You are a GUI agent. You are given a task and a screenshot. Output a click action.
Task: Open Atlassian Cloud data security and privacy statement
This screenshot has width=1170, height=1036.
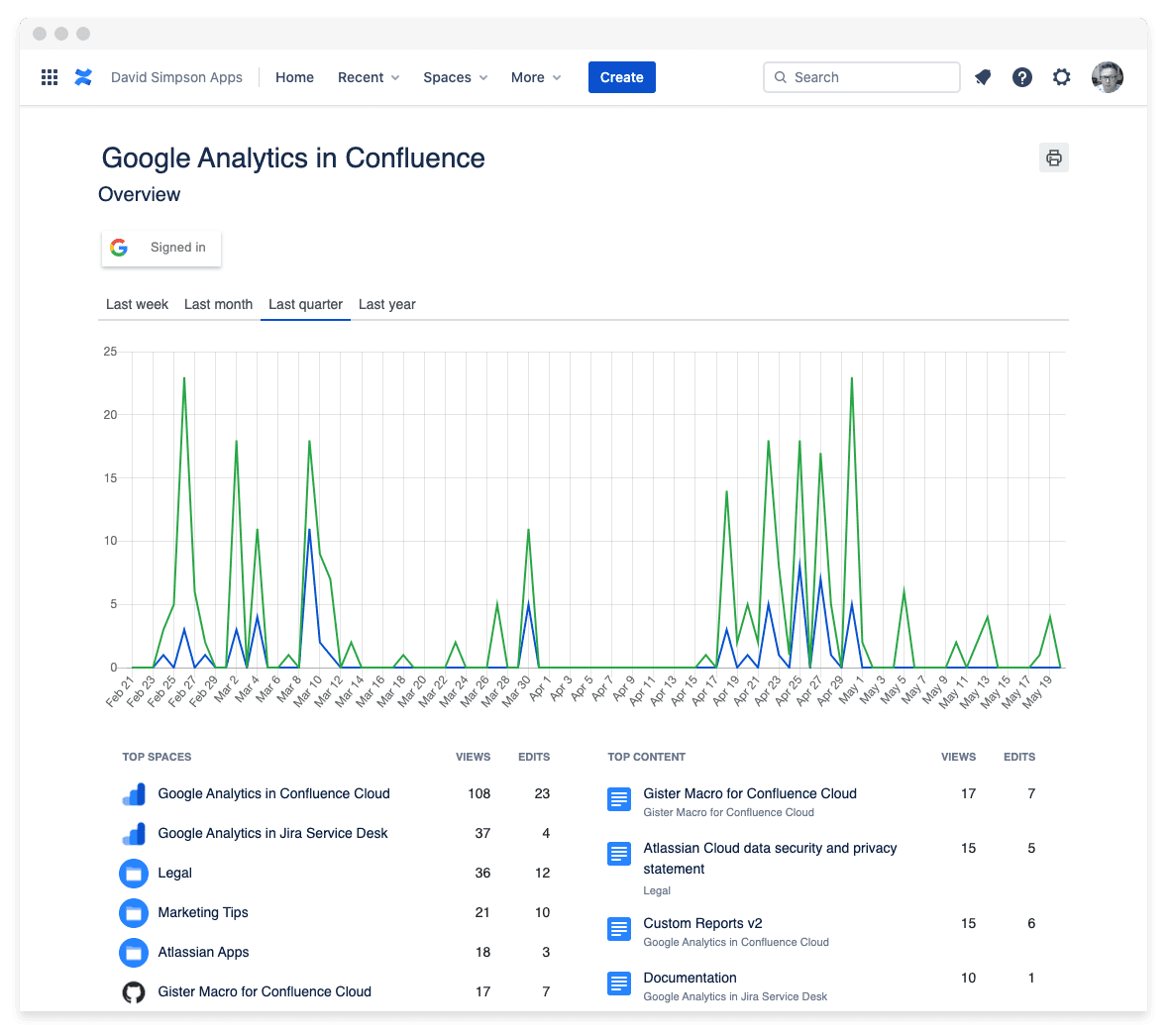click(770, 859)
